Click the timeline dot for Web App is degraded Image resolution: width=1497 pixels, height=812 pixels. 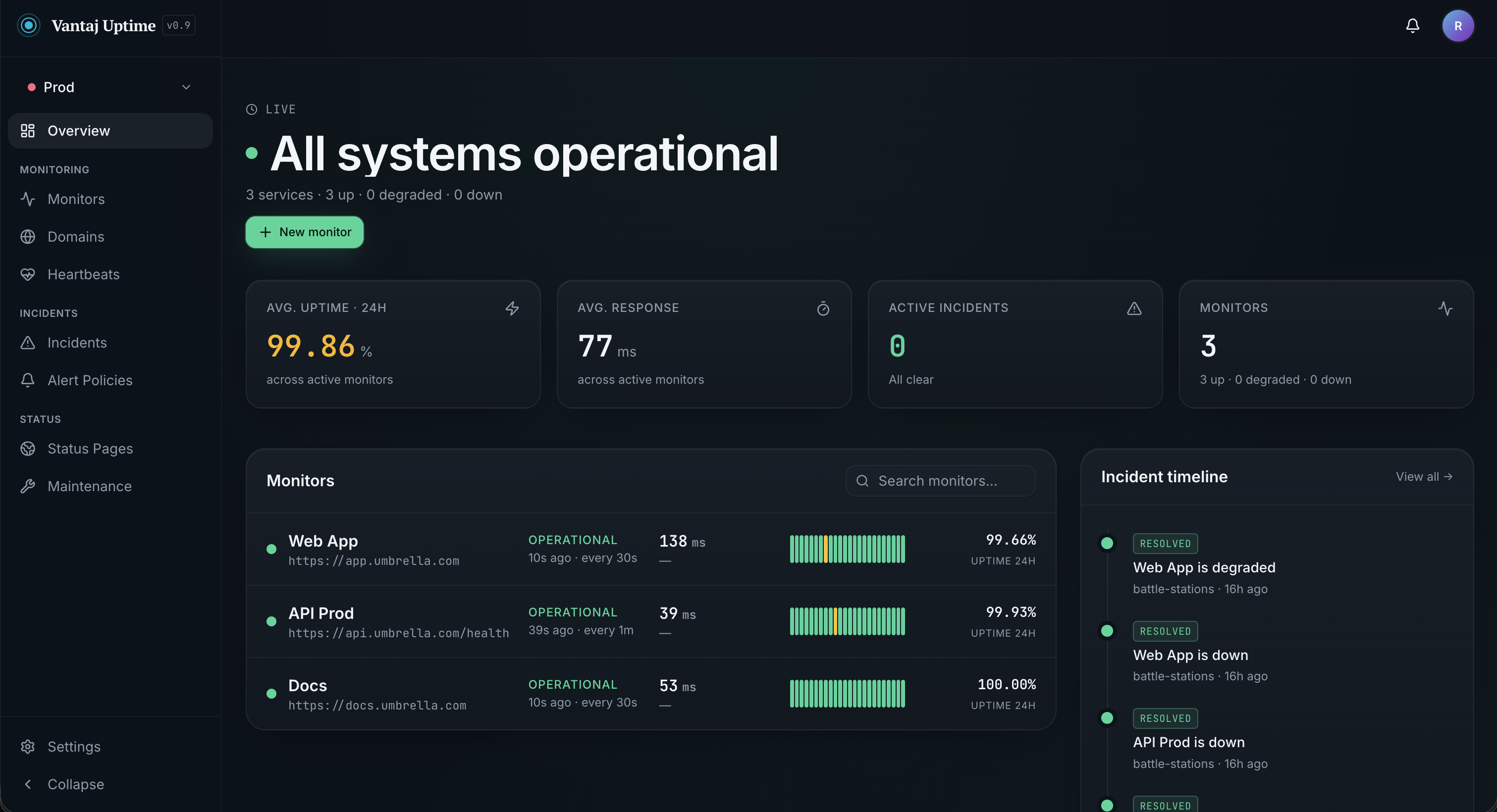[1107, 544]
